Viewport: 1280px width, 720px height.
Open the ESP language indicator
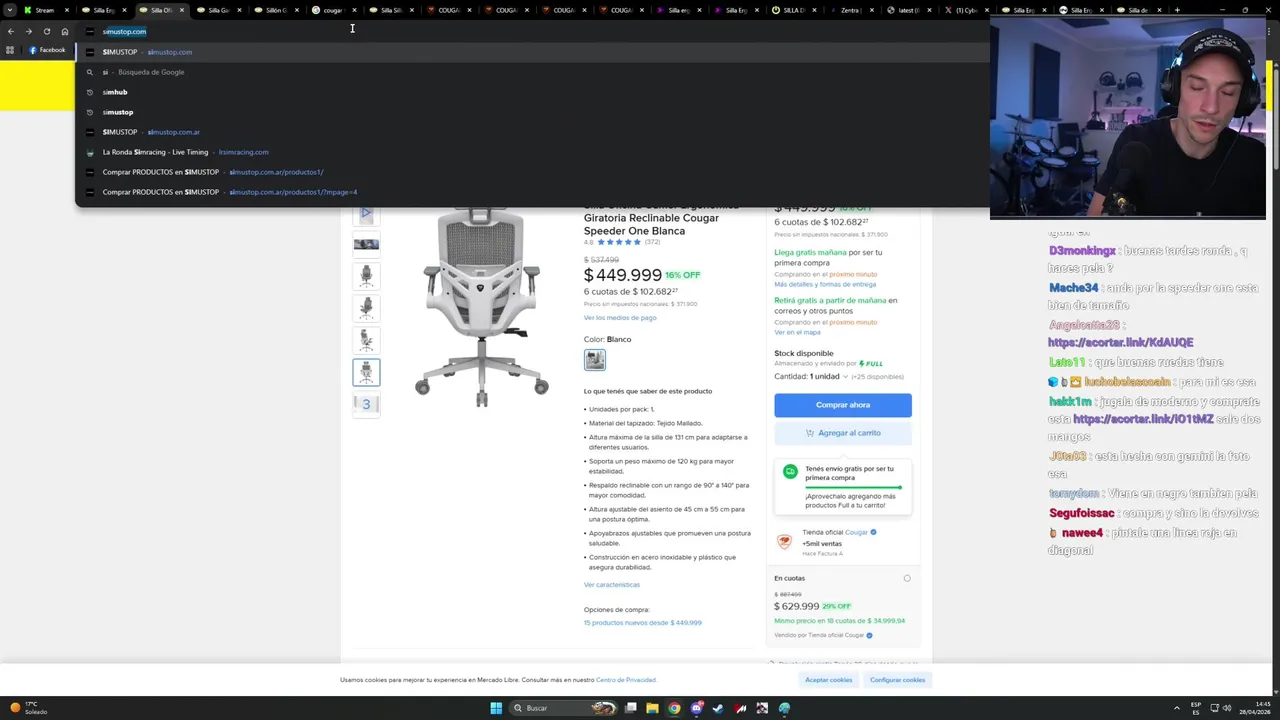pyautogui.click(x=1196, y=708)
